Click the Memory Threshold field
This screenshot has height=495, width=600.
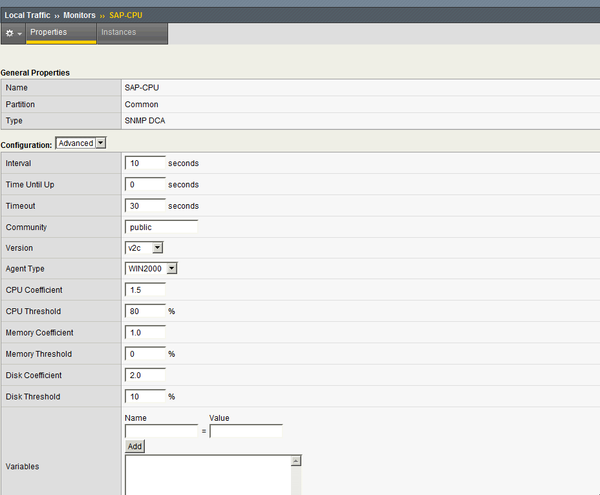coord(145,354)
